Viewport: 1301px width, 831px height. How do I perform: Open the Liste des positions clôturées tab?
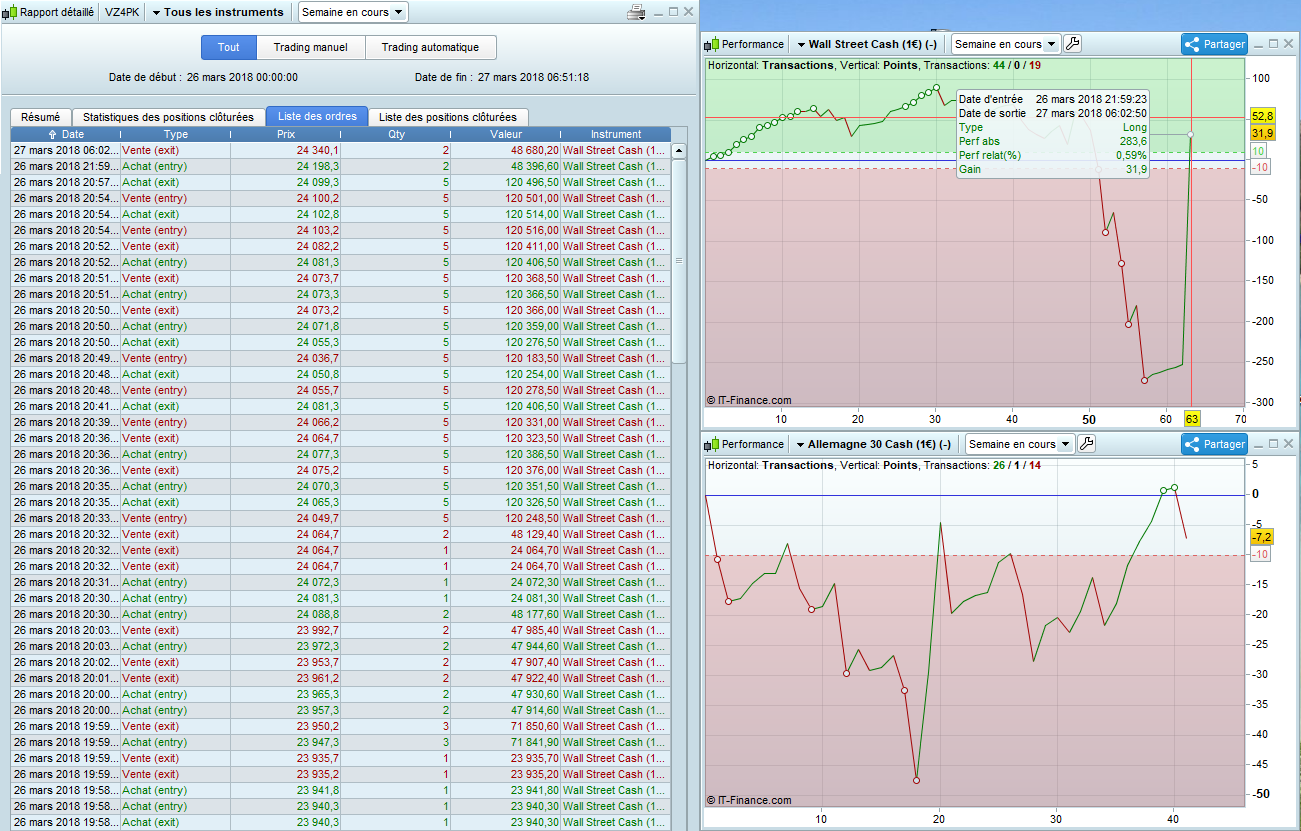click(x=448, y=117)
